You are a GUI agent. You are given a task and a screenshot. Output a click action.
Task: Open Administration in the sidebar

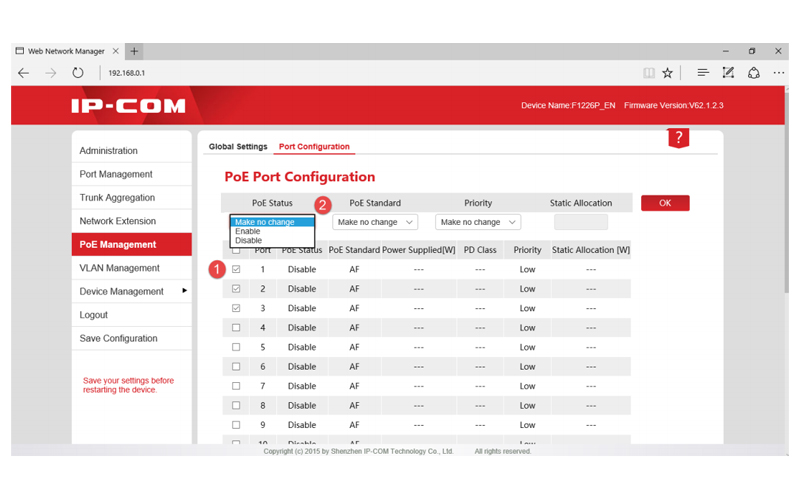[x=132, y=151]
